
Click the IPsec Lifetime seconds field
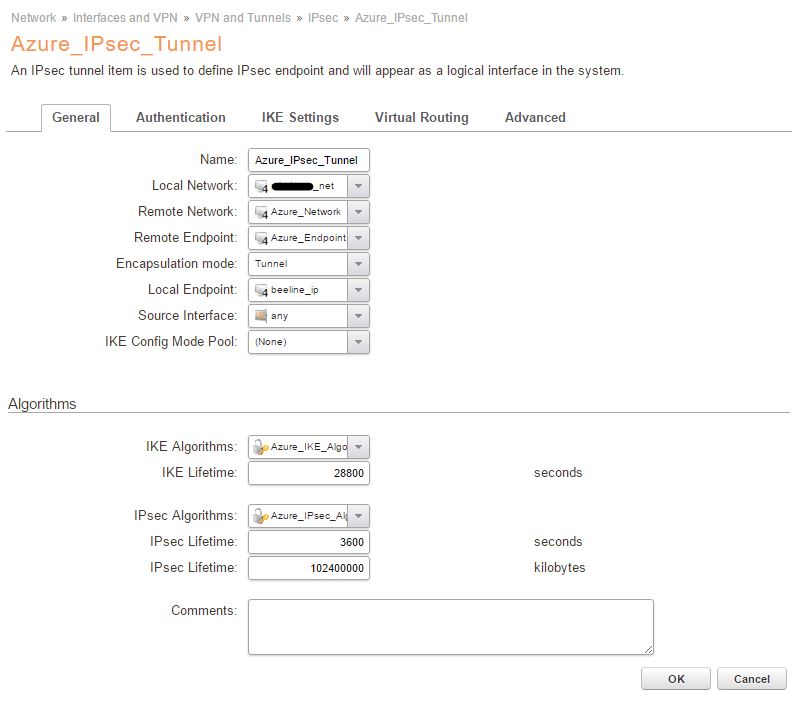click(x=309, y=542)
